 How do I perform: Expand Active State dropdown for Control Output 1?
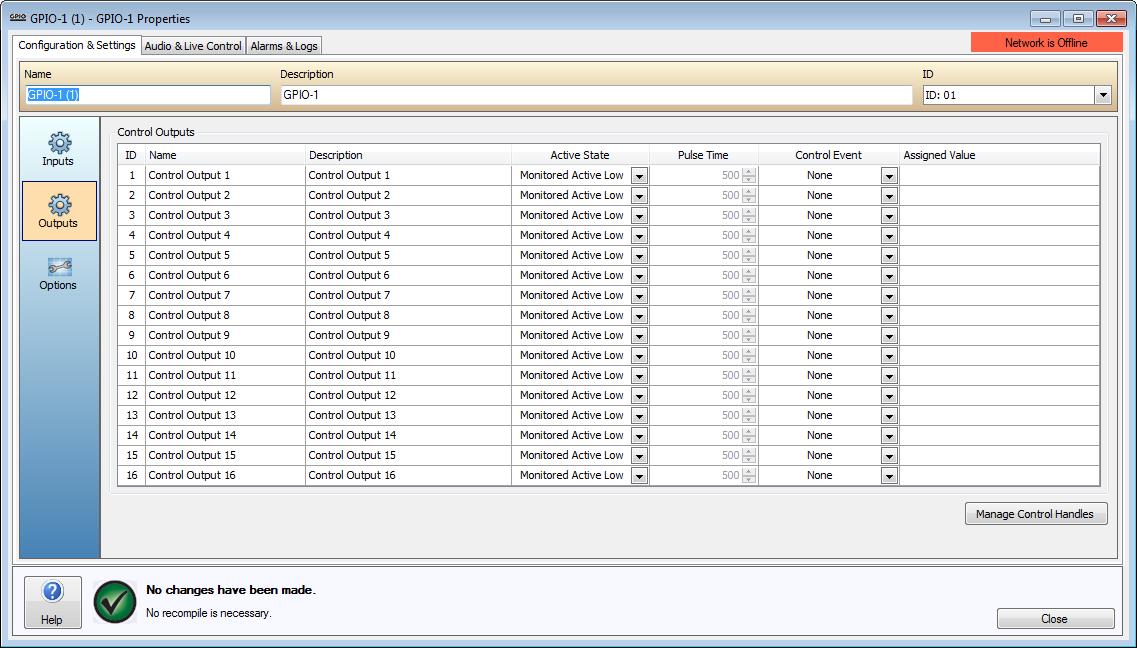(639, 176)
